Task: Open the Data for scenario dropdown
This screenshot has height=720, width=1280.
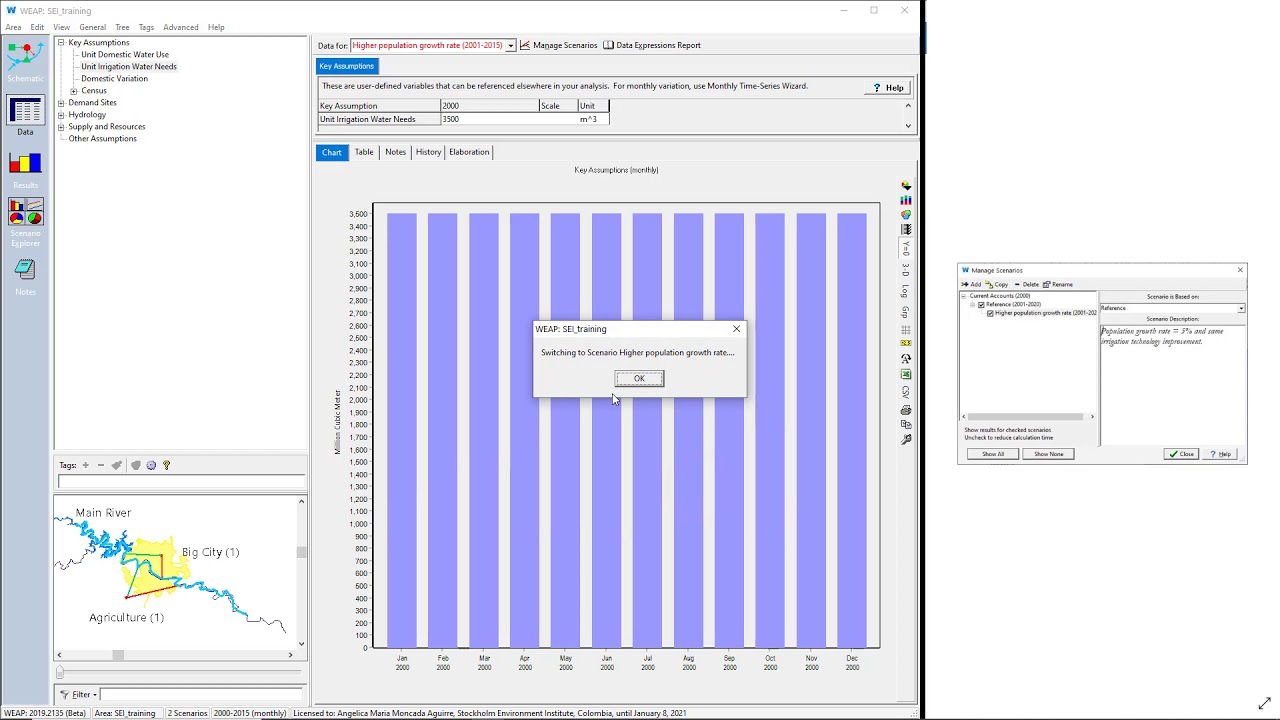Action: click(x=510, y=45)
